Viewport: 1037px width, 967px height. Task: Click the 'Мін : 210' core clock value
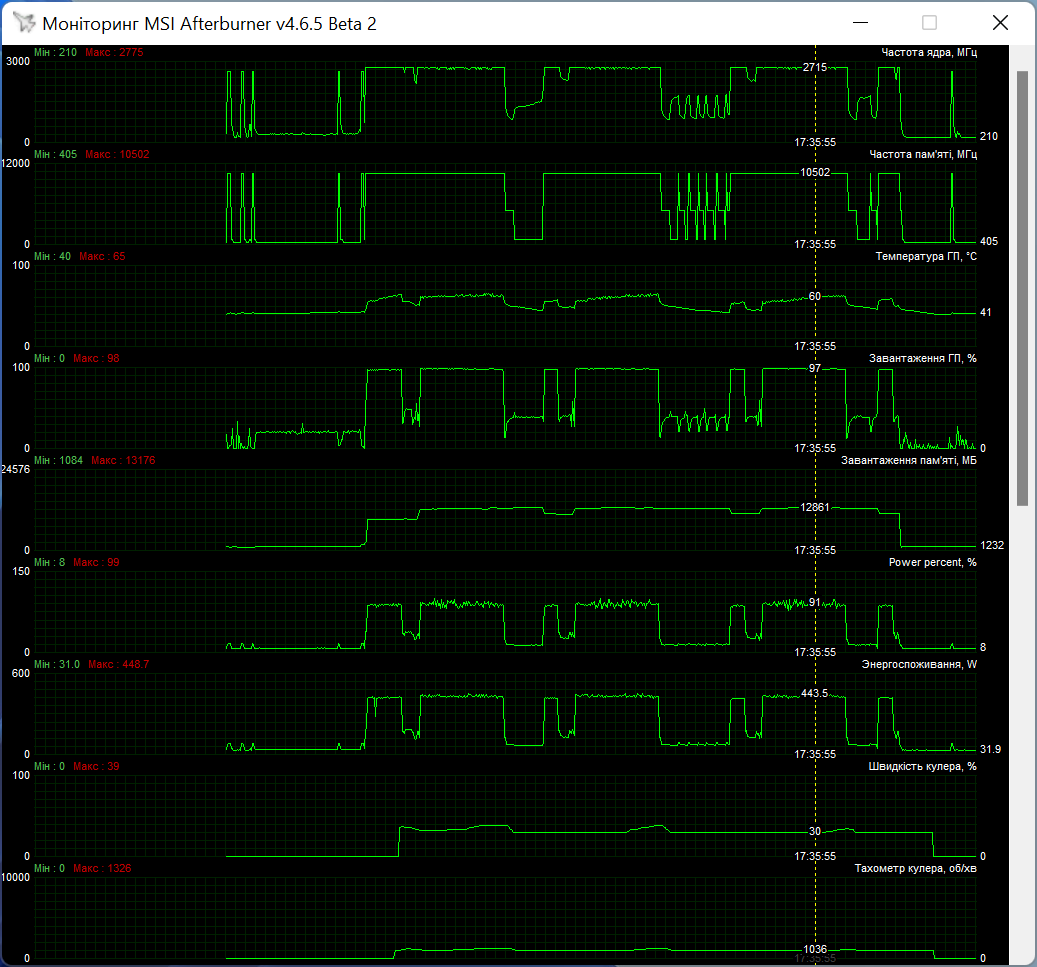point(56,52)
